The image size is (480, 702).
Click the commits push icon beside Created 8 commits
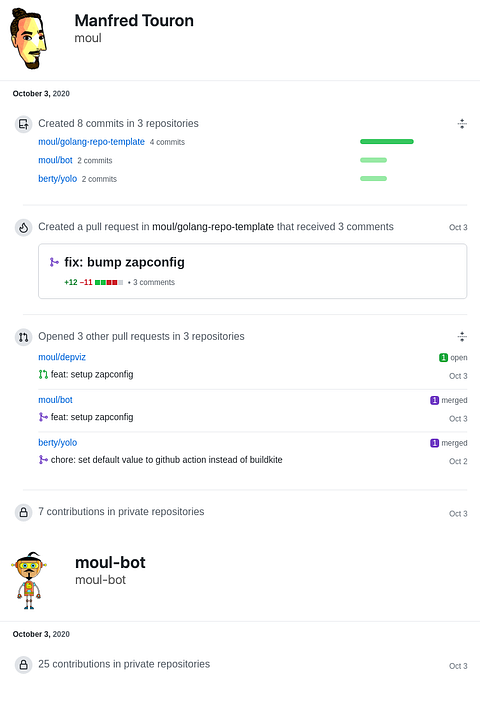[23, 124]
